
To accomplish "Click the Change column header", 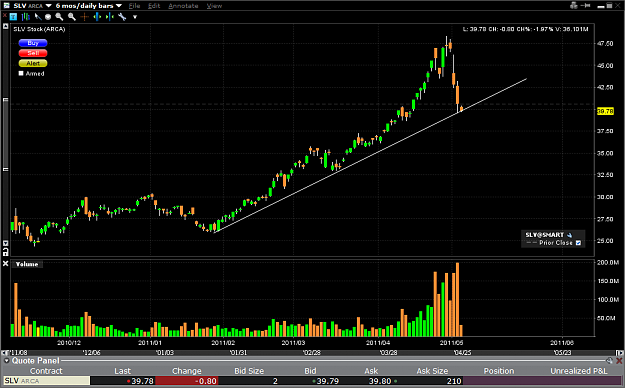I will tap(187, 371).
